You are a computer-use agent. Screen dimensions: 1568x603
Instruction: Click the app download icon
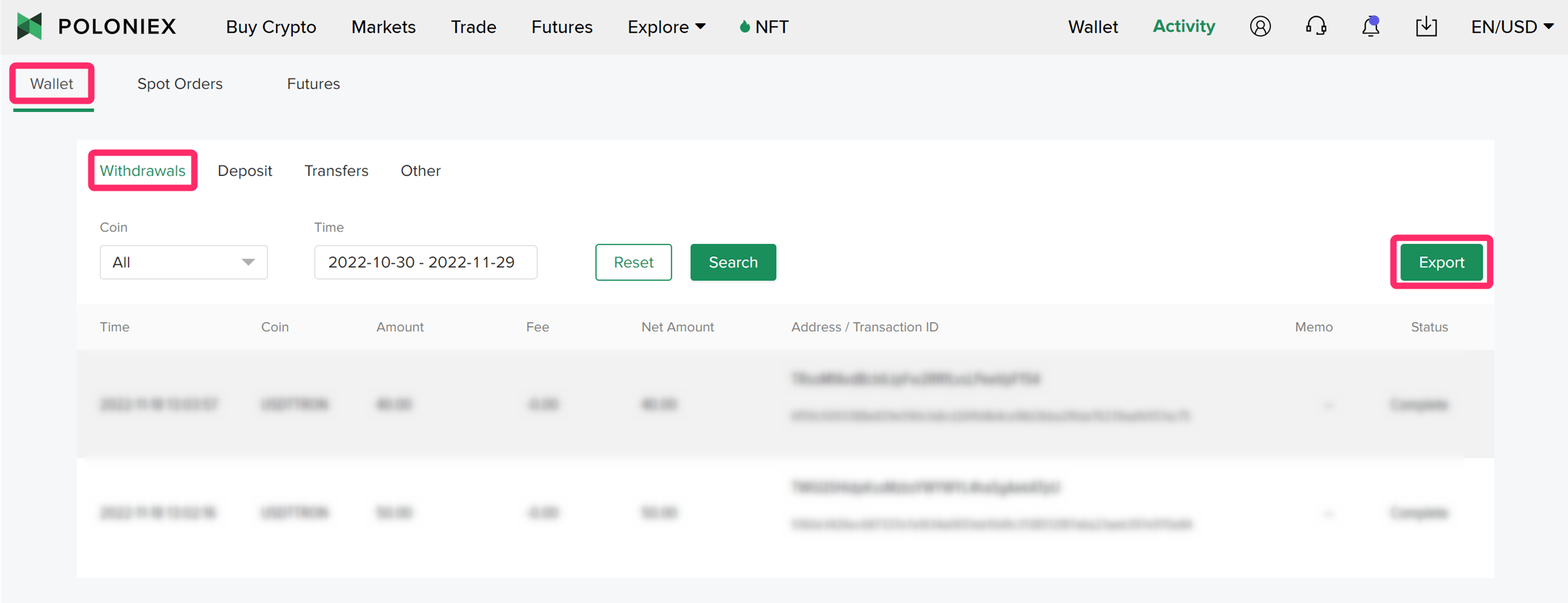(1426, 27)
